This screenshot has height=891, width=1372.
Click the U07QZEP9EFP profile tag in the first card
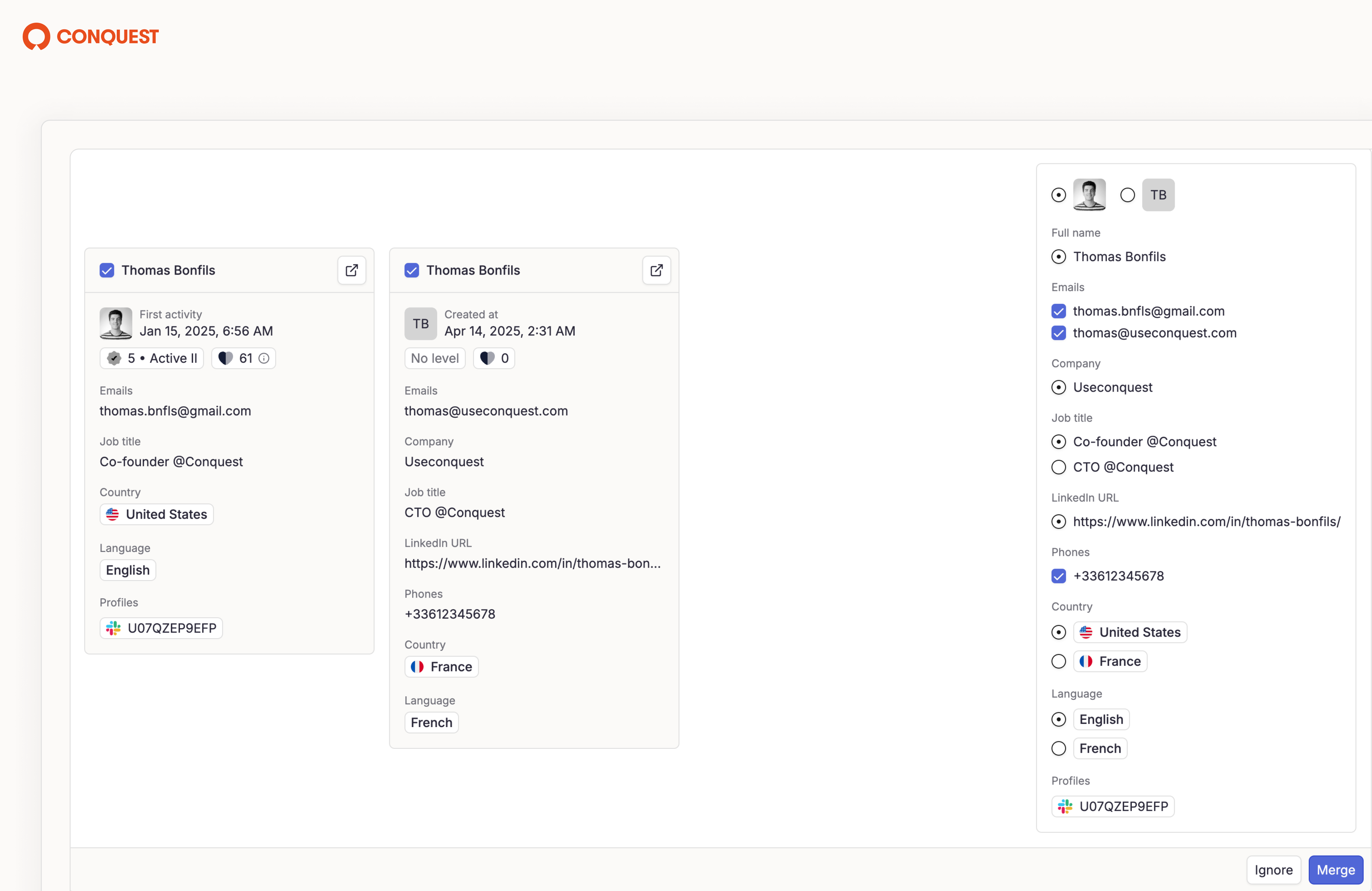(162, 628)
